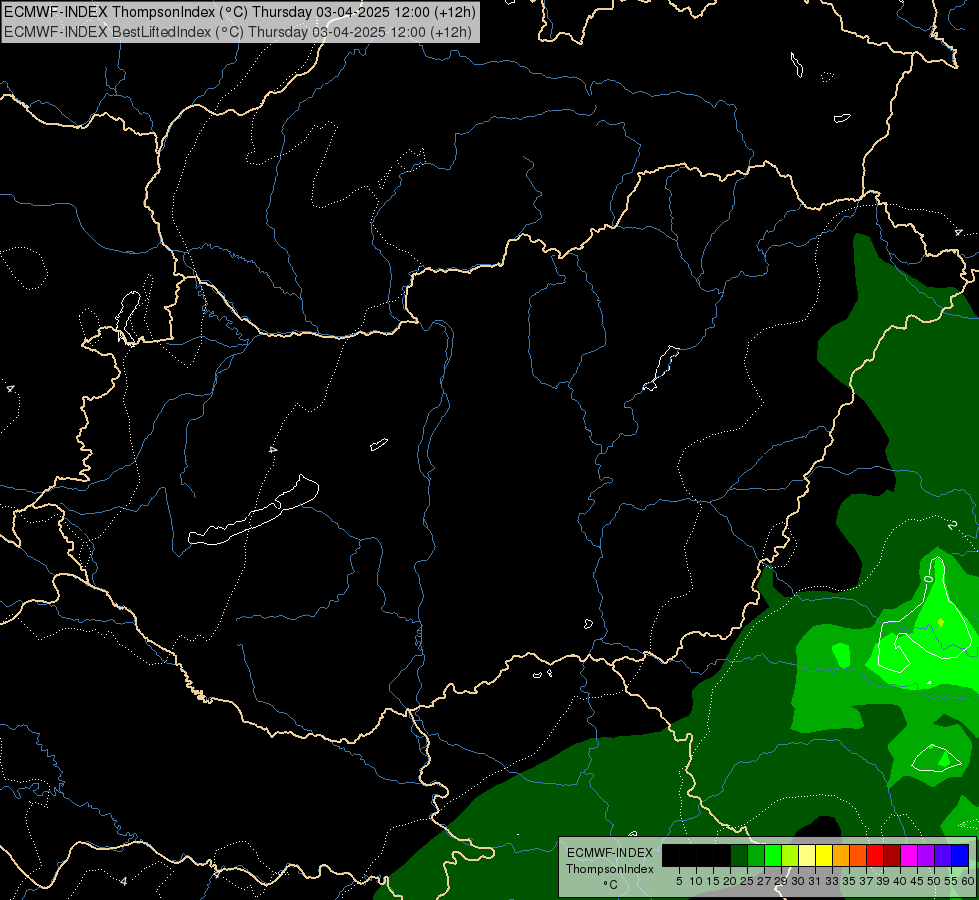The image size is (979, 900).
Task: Select the purple 45–50 legend swatch
Action: click(x=926, y=856)
